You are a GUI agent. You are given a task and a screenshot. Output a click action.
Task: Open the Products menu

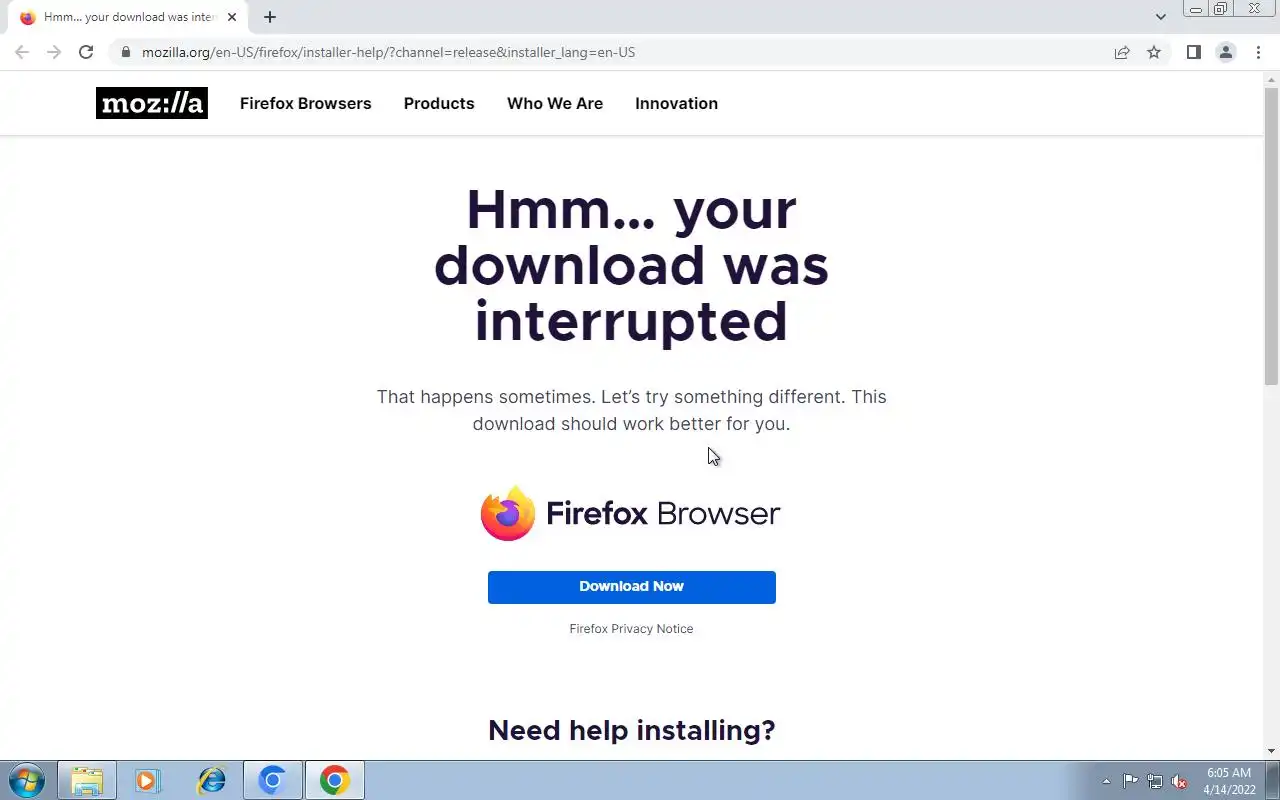[x=439, y=103]
